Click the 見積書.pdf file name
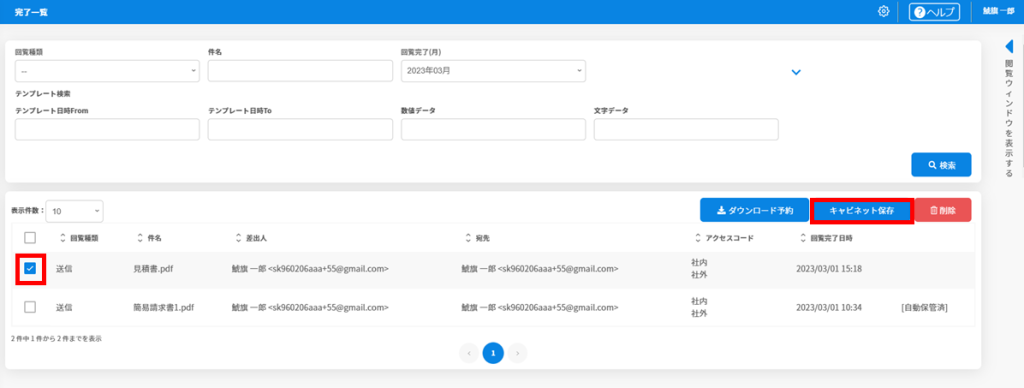The height and width of the screenshot is (388, 1024). 152,268
